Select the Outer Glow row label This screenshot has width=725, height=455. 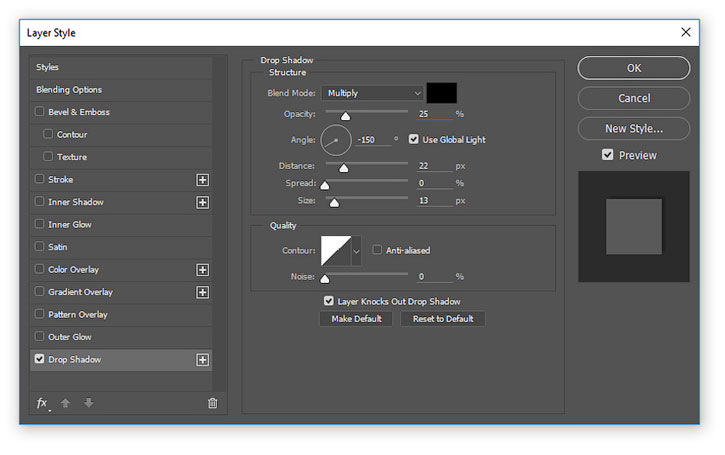pyautogui.click(x=70, y=337)
